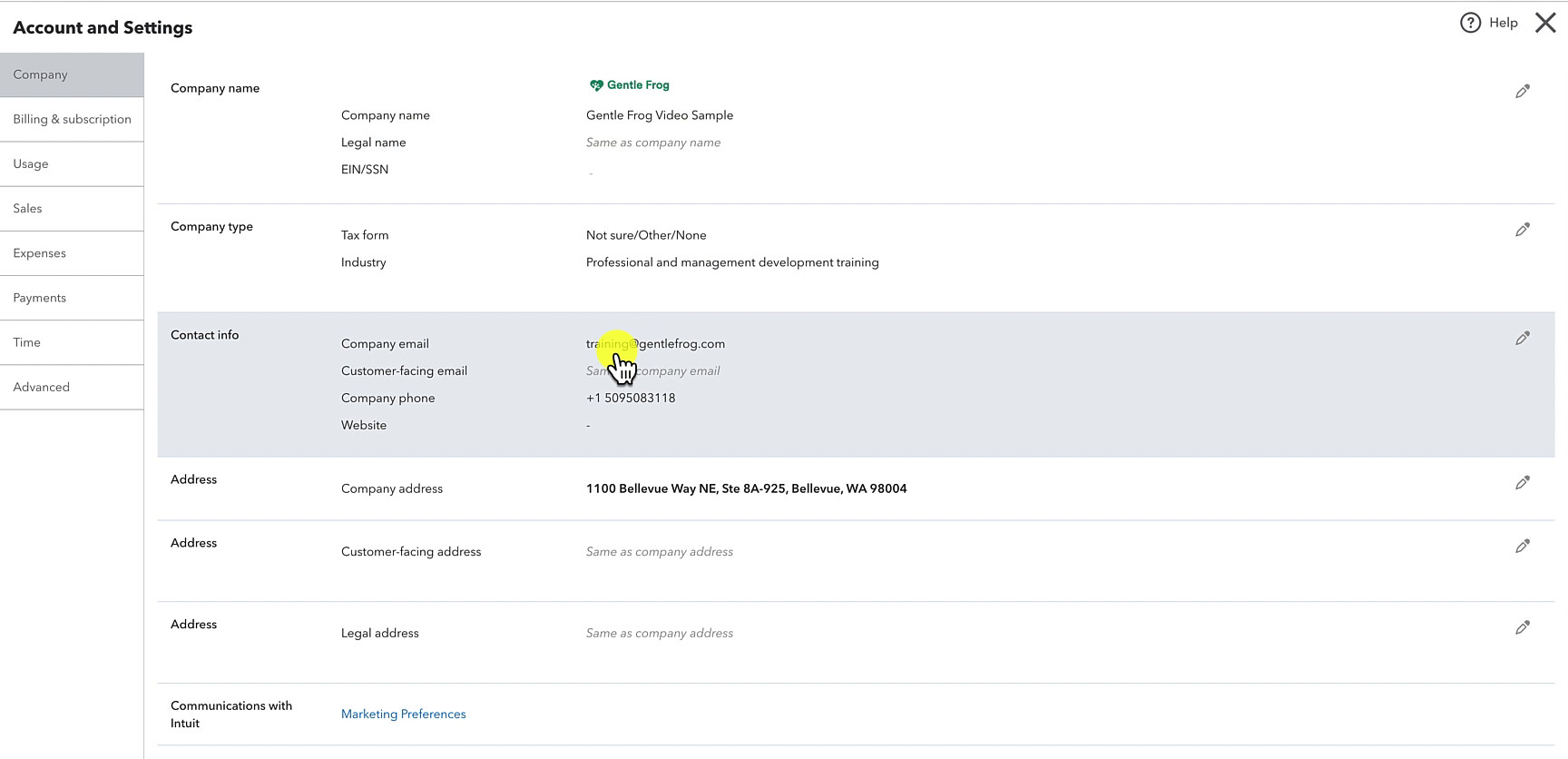This screenshot has height=759, width=1568.
Task: Click the Gentle Frog logo
Action: (x=629, y=85)
